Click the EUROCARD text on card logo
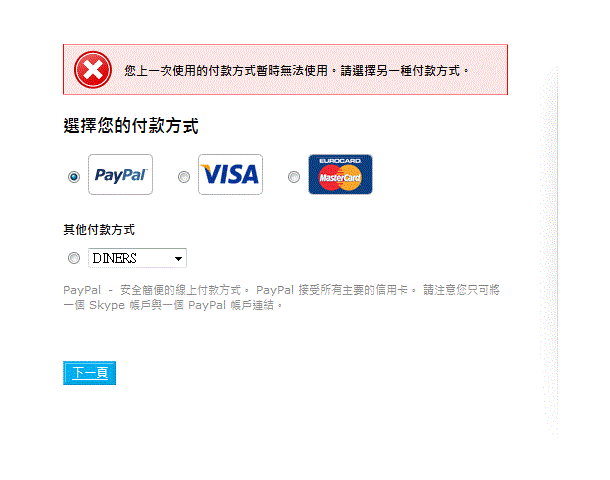 pyautogui.click(x=340, y=161)
